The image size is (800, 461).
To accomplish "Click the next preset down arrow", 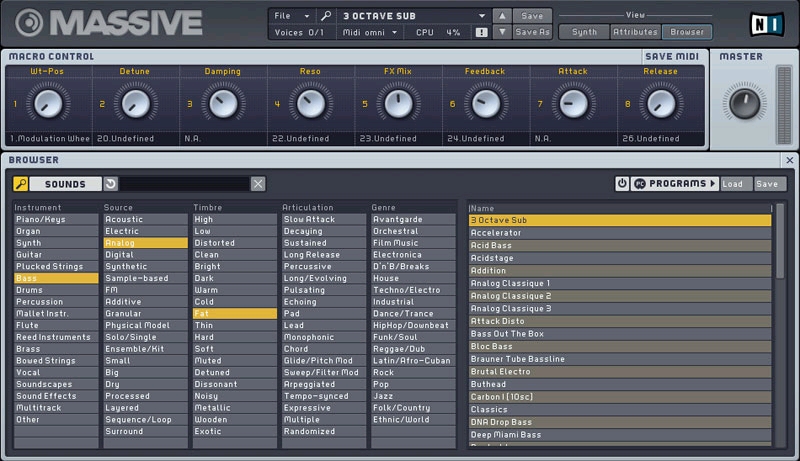I will coord(502,32).
